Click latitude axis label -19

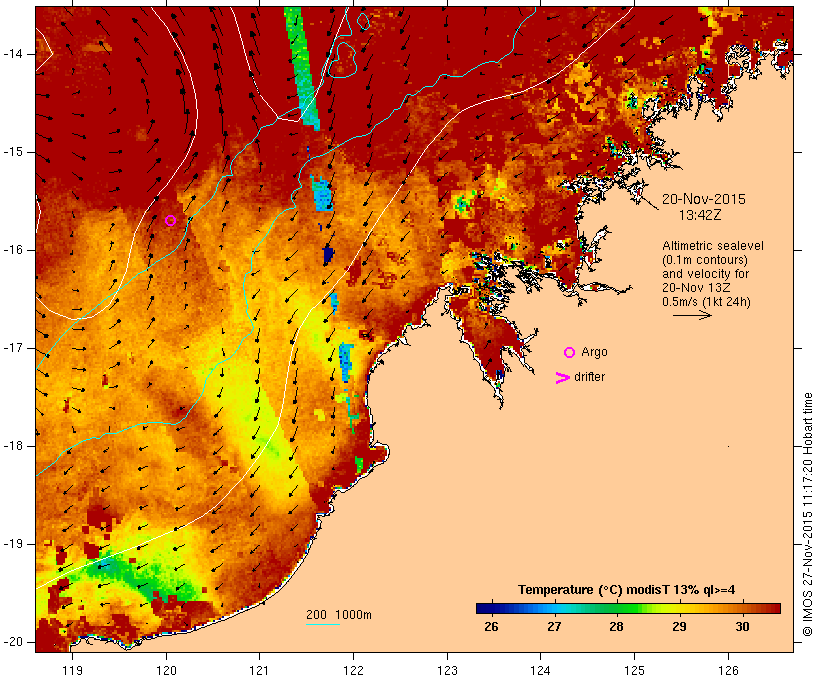(13, 544)
